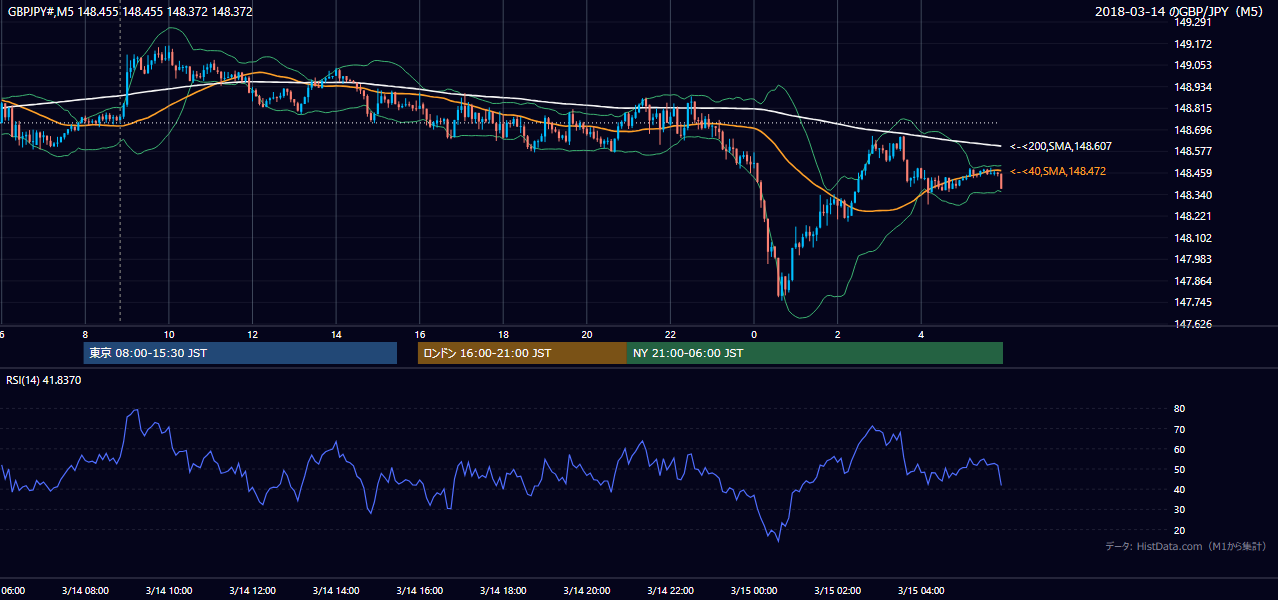
Task: Click price axis value 148.815
Action: (x=1192, y=108)
